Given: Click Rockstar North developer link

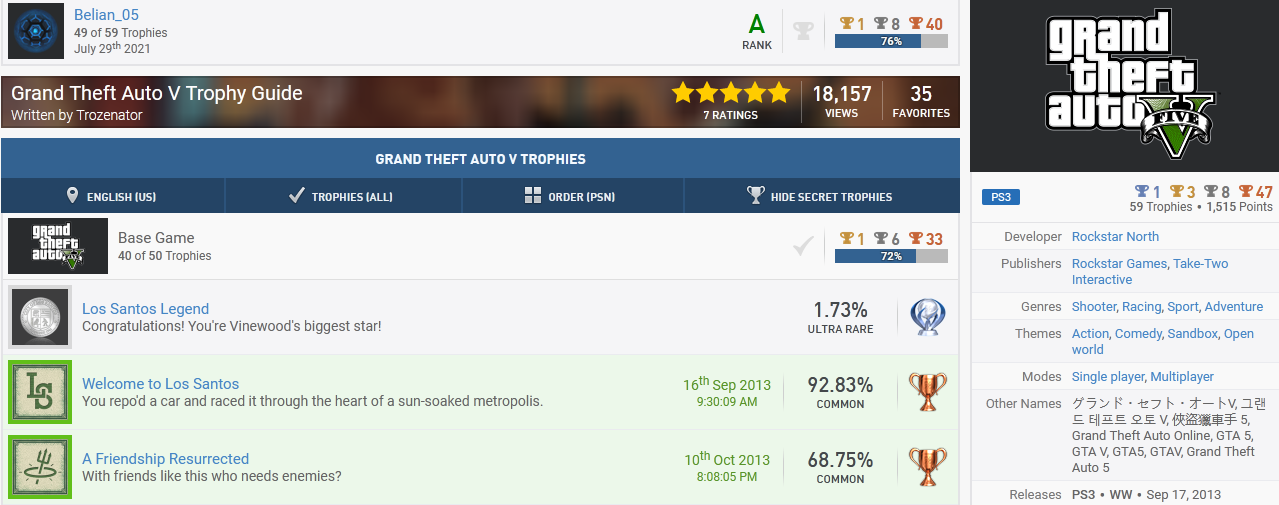Looking at the screenshot, I should [1115, 237].
